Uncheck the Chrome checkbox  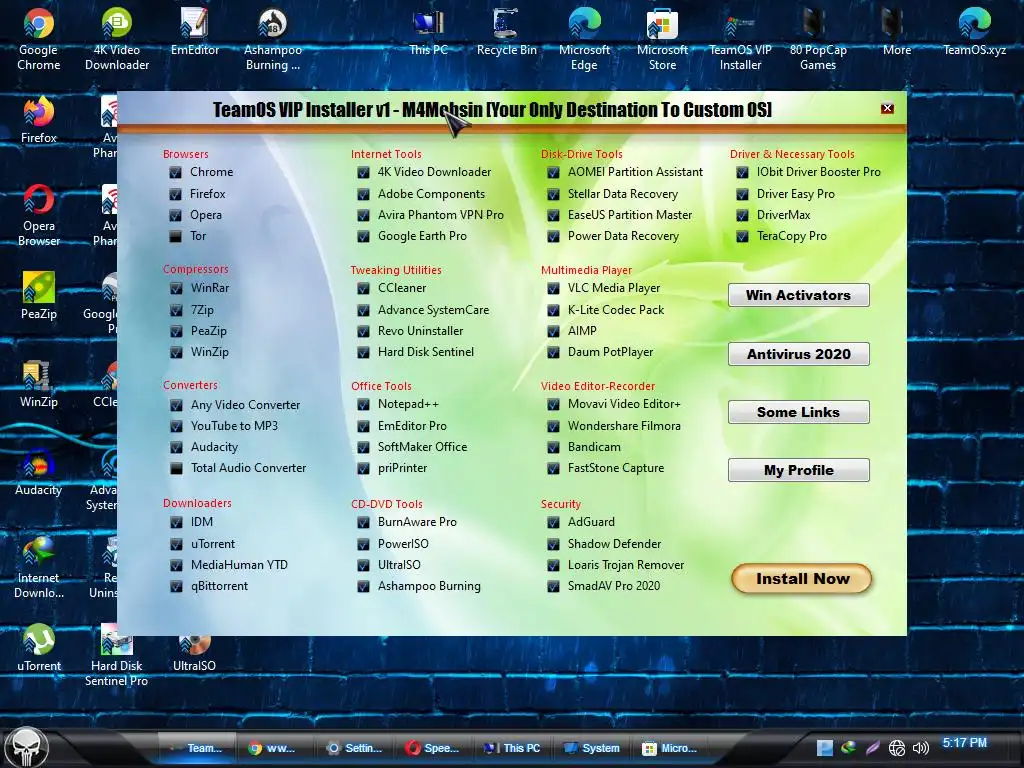[x=175, y=172]
